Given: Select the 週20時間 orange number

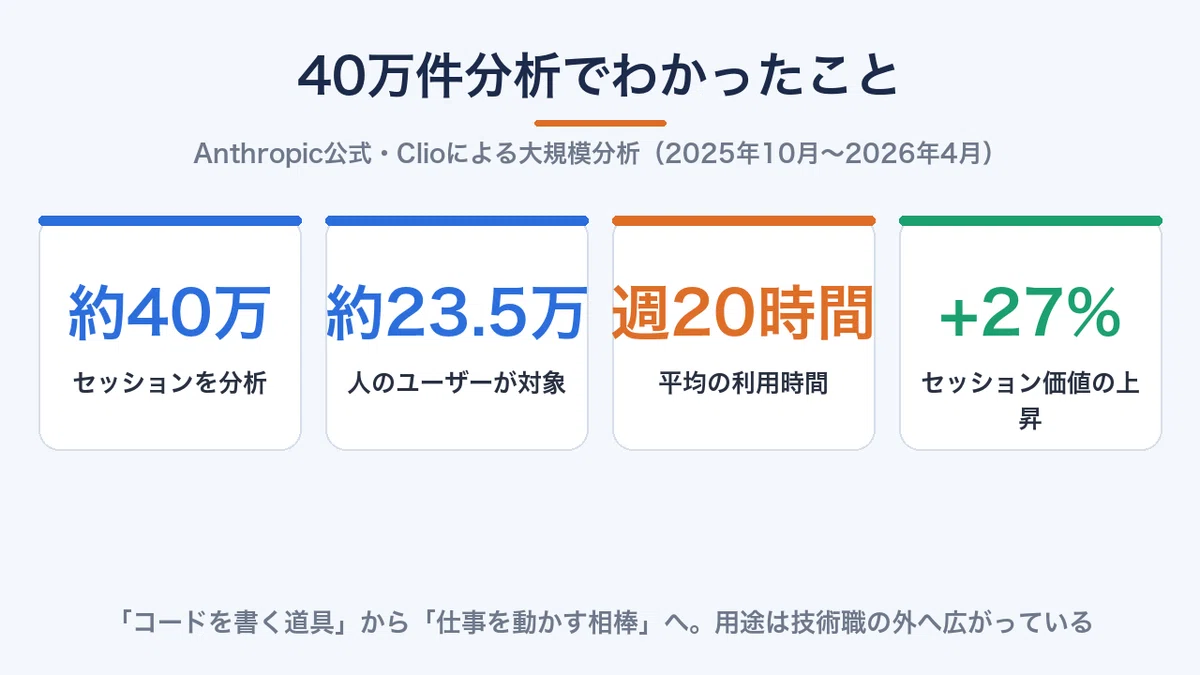Looking at the screenshot, I should pyautogui.click(x=743, y=312).
